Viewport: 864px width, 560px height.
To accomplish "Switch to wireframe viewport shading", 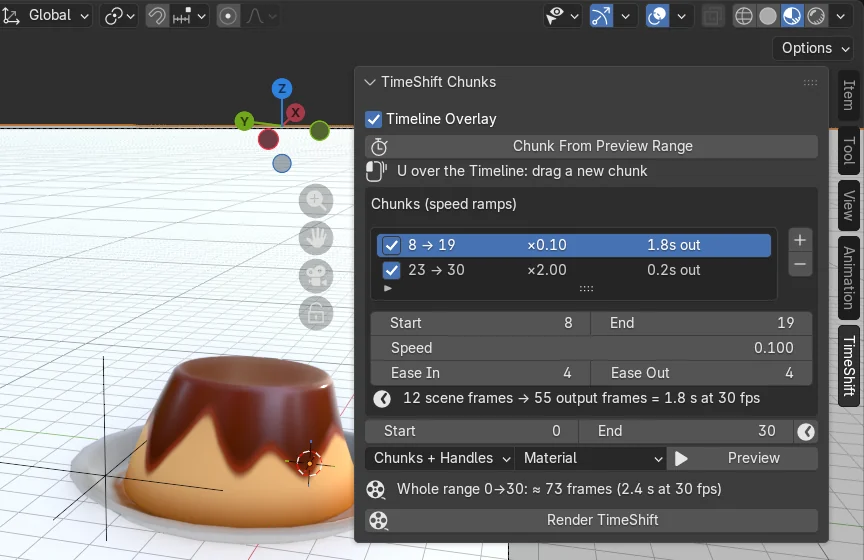I will point(744,15).
